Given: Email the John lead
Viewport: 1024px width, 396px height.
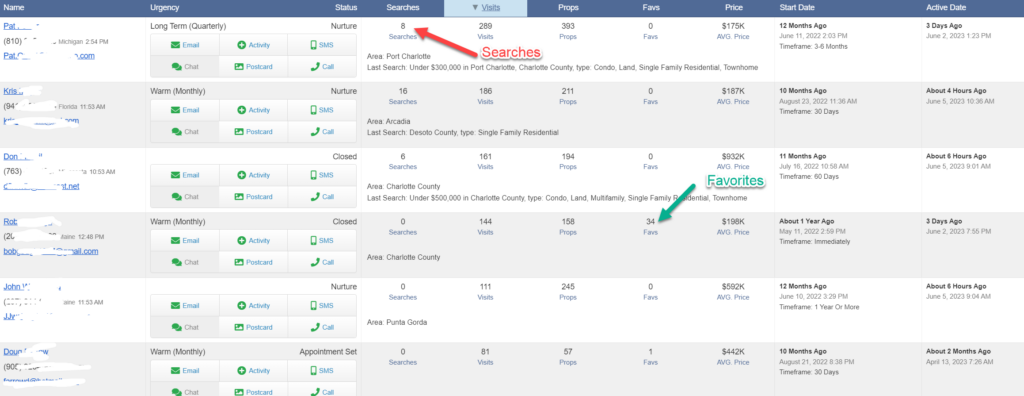Looking at the screenshot, I should 185,305.
